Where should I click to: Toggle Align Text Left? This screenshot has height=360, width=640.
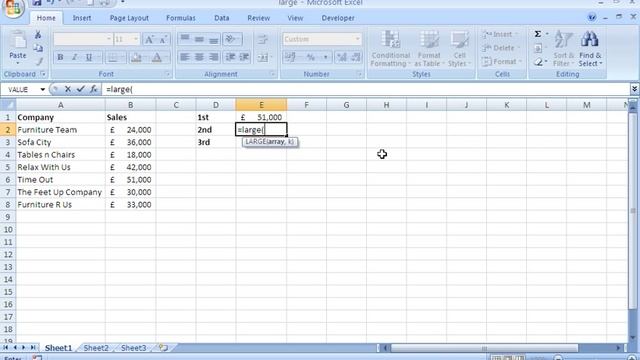pyautogui.click(x=184, y=57)
